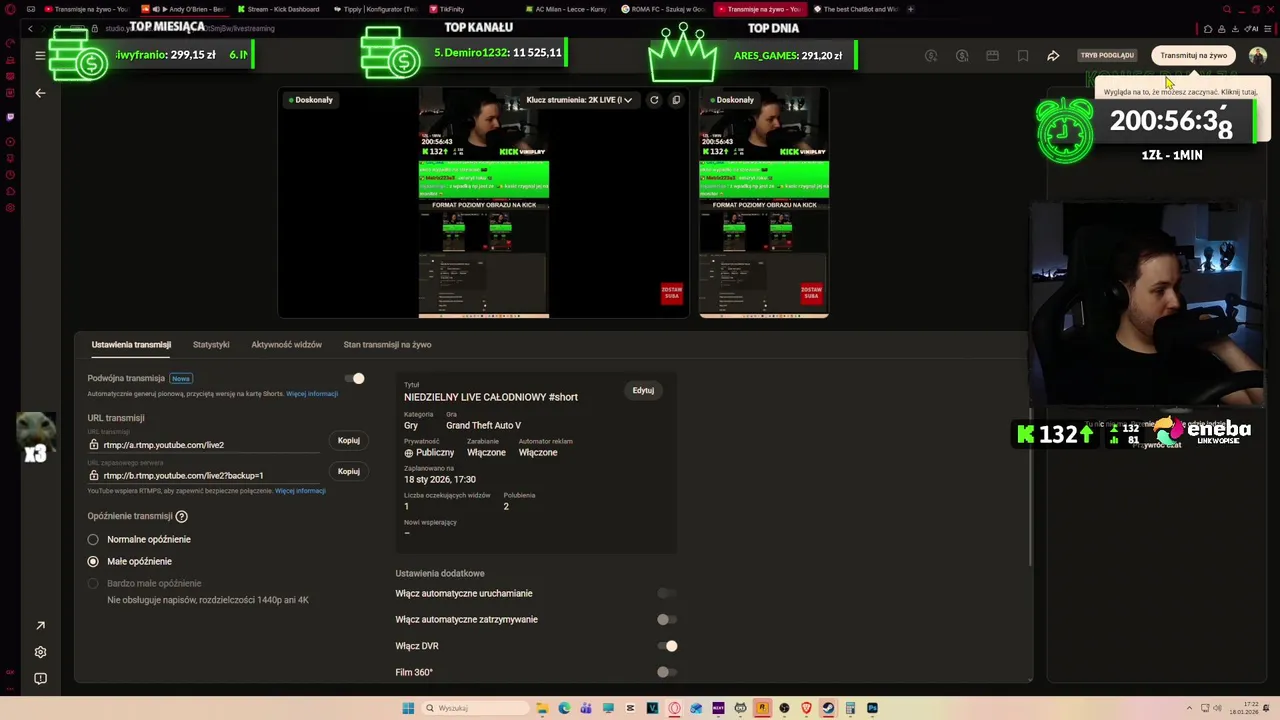Click the horizontal stream preview thumbnail
Viewport: 1280px width, 720px height.
(483, 203)
